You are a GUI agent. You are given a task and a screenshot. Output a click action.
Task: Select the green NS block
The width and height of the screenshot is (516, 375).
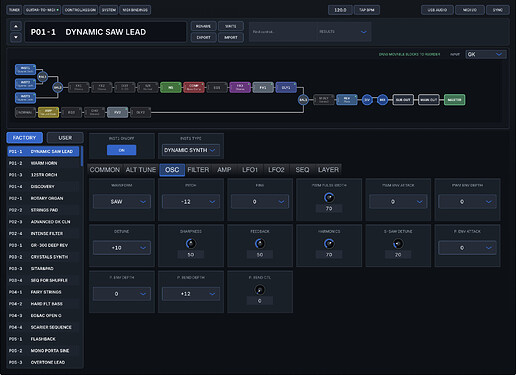pos(171,87)
